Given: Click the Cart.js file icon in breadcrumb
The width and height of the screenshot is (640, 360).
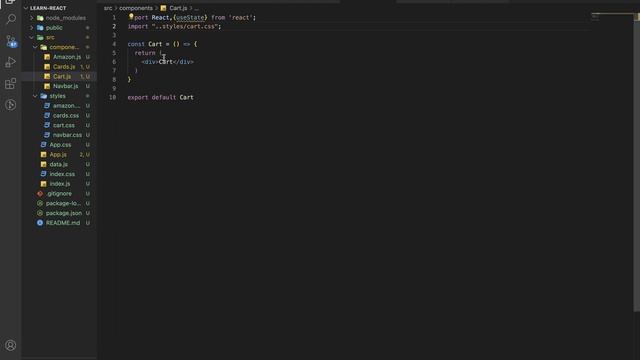Looking at the screenshot, I should pyautogui.click(x=163, y=8).
